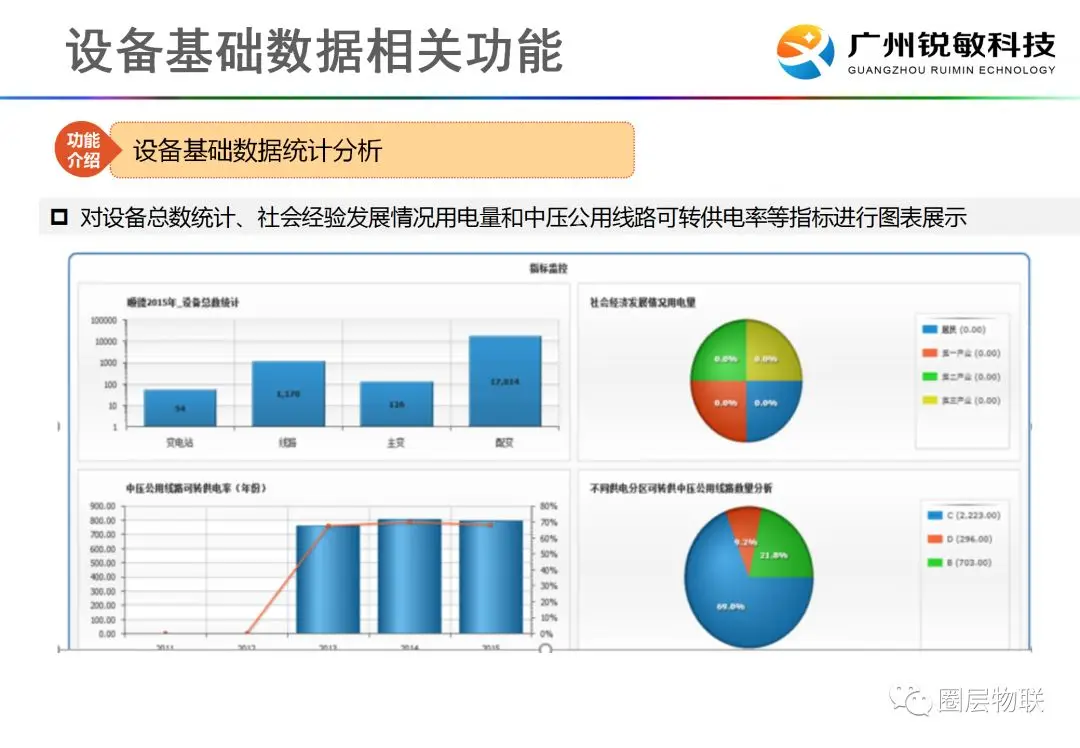The height and width of the screenshot is (748, 1080).
Task: Click the 不同供电分区 line quantity chart title
Action: tap(681, 488)
